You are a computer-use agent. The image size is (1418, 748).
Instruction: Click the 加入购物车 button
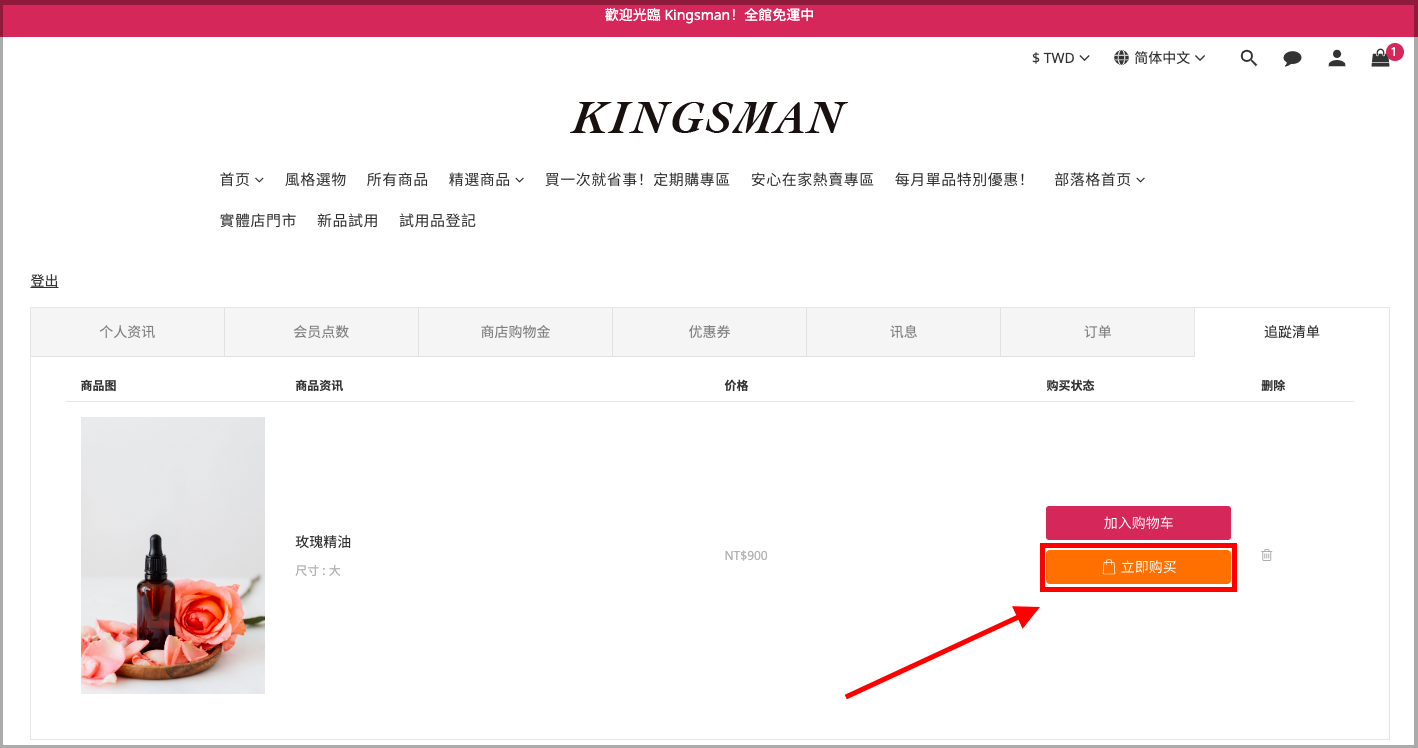click(x=1138, y=523)
